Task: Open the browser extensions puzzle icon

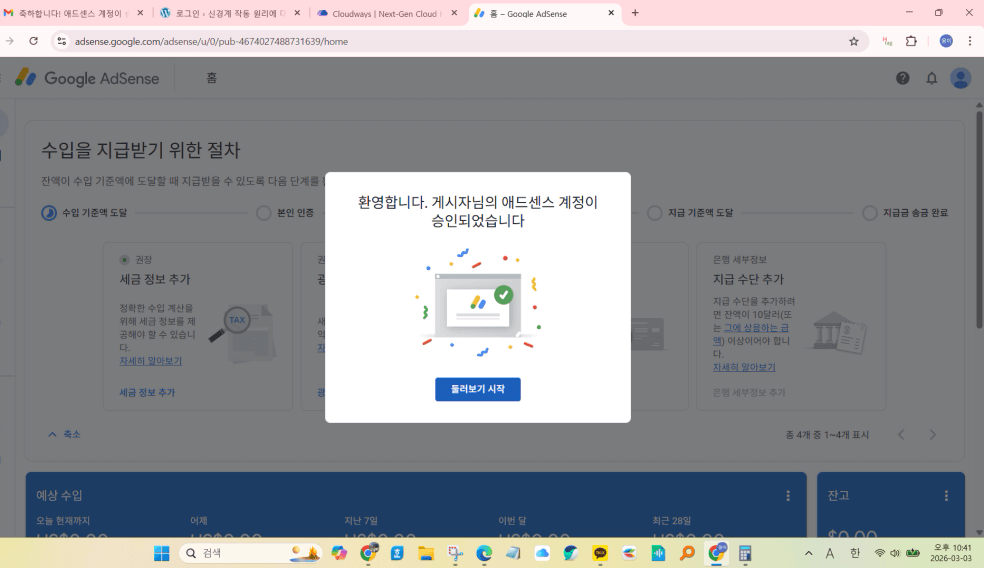Action: coord(911,41)
